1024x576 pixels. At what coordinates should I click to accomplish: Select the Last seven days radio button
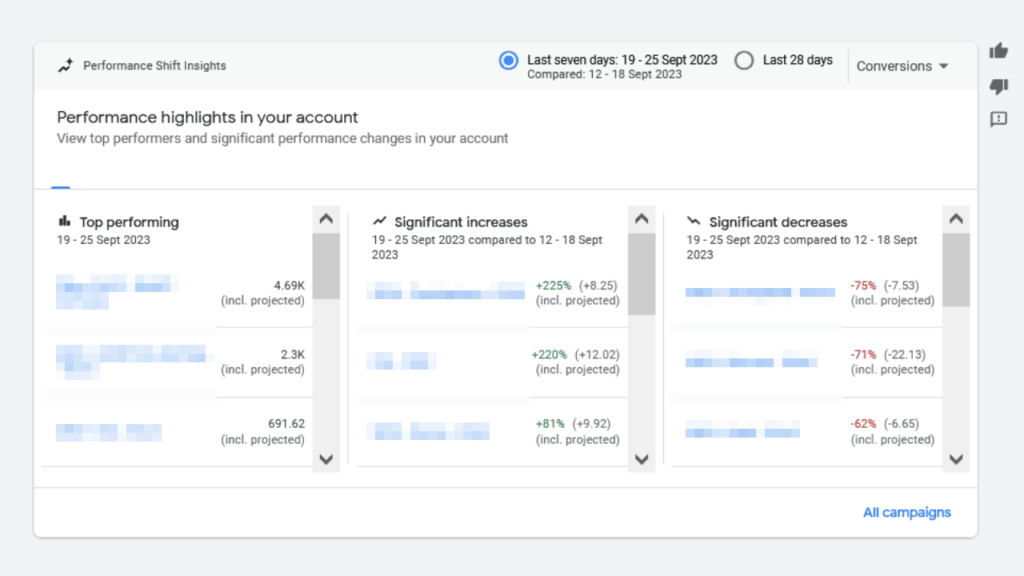509,60
